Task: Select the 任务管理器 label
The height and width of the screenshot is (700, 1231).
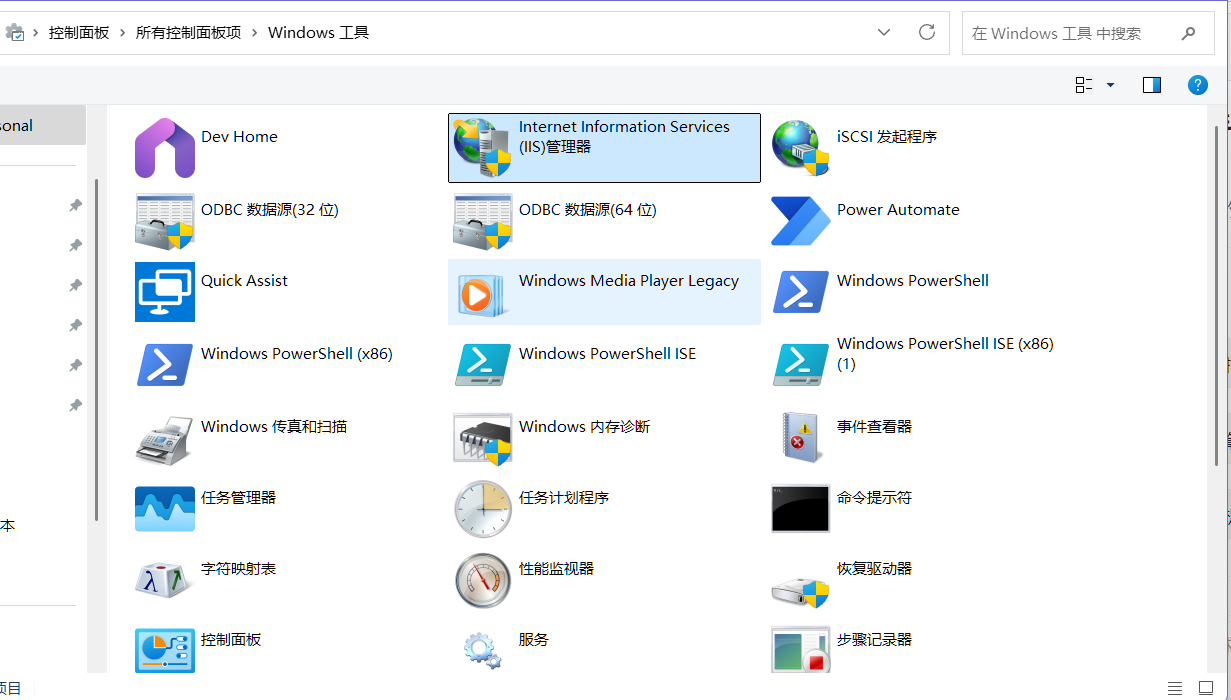Action: 238,498
